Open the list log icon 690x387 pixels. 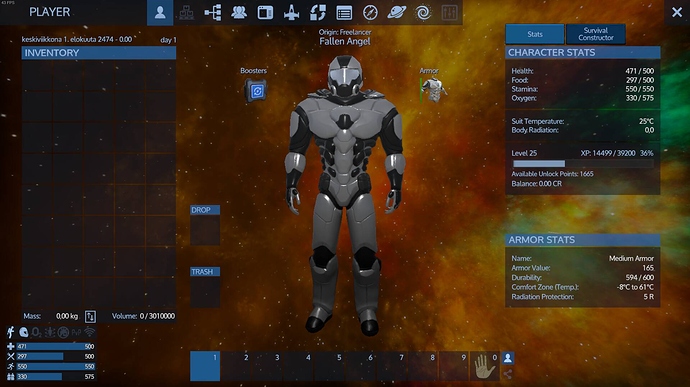point(344,13)
